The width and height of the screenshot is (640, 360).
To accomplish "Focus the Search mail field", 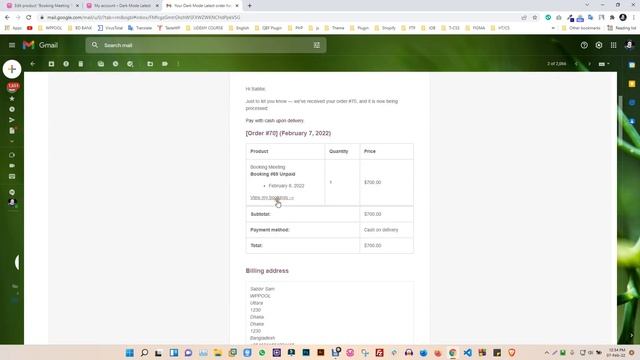I will click(x=206, y=45).
